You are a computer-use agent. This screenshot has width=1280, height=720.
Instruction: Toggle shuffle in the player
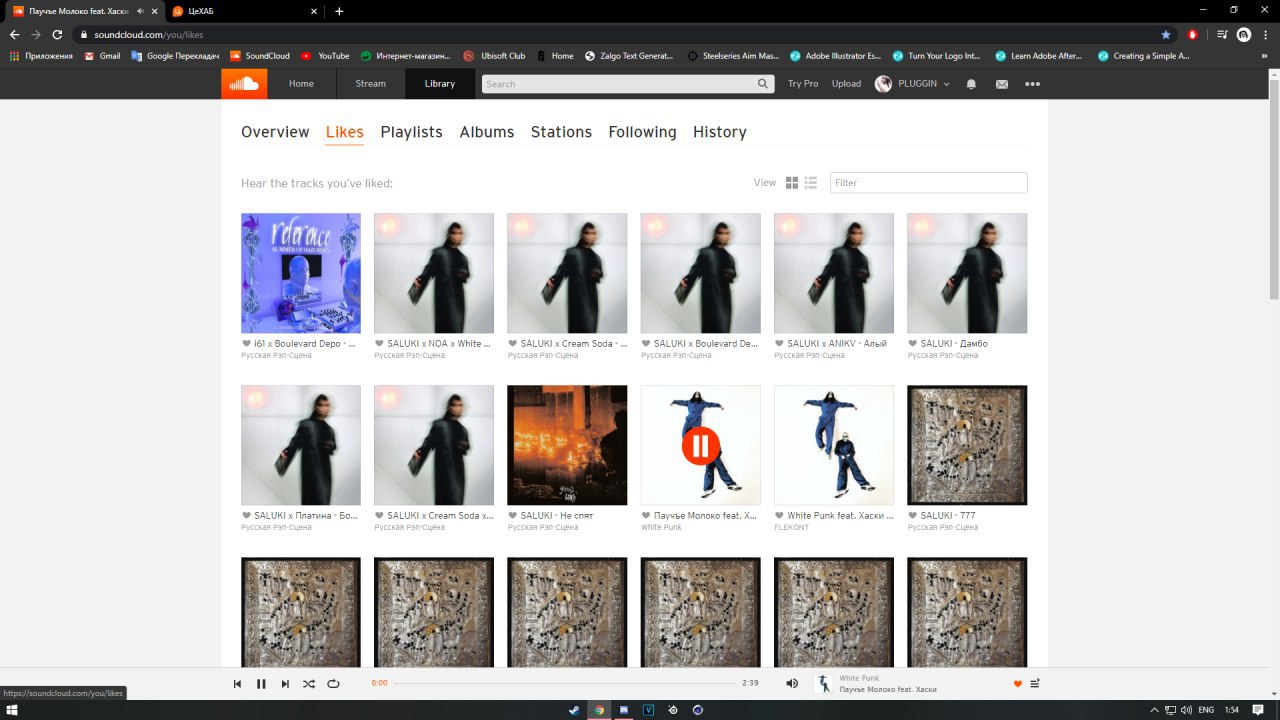click(x=309, y=684)
